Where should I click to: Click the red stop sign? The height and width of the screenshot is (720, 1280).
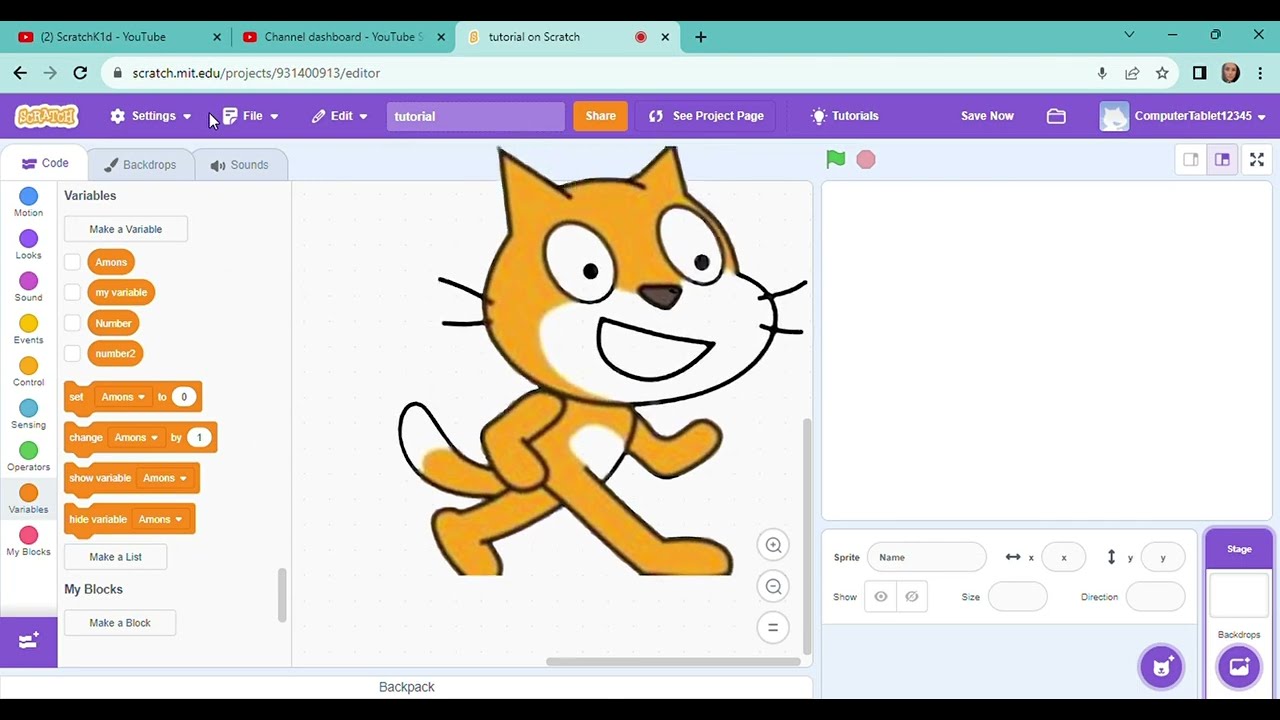coord(866,160)
